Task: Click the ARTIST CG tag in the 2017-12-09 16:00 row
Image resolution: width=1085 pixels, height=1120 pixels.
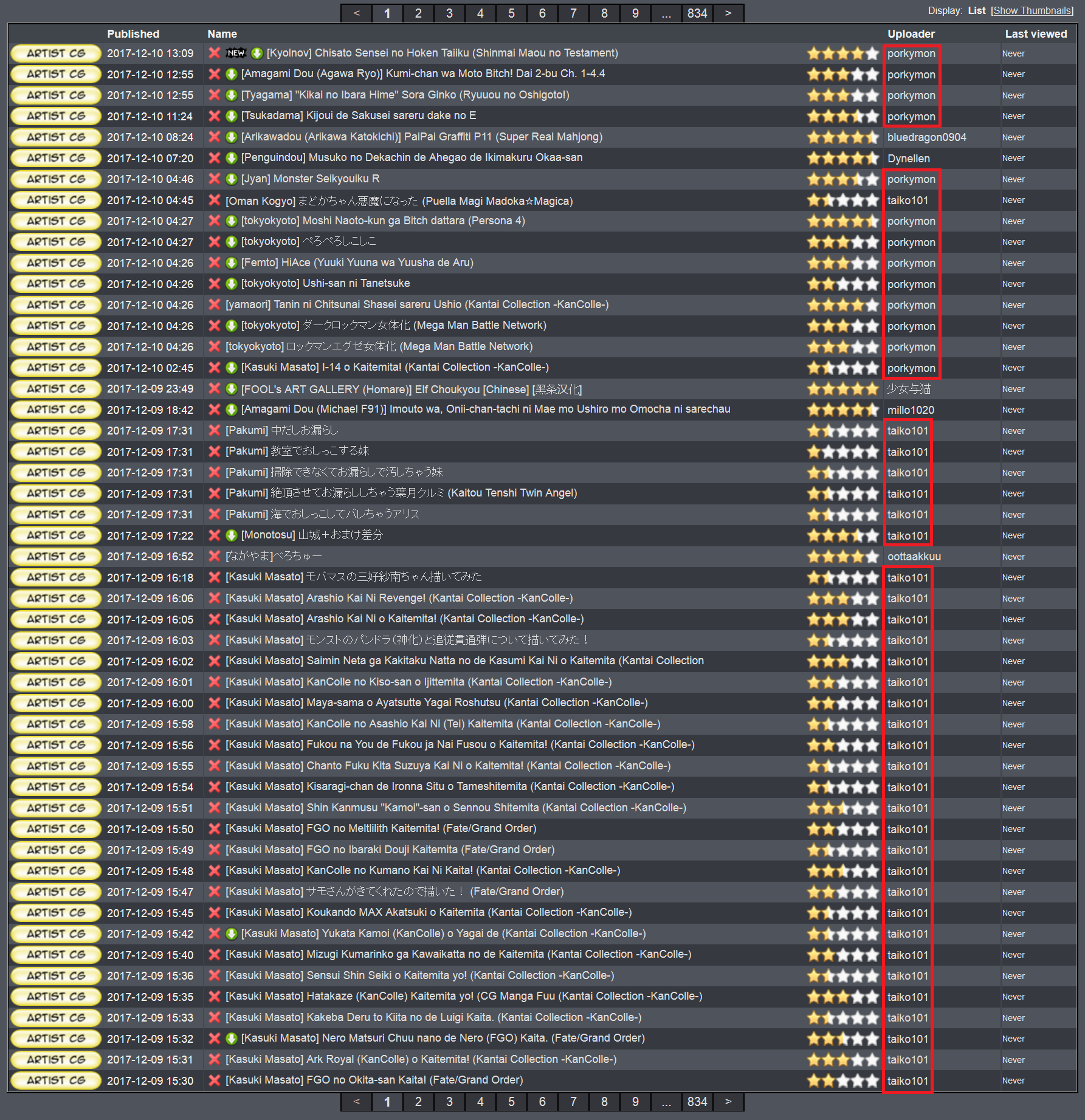Action: click(56, 703)
